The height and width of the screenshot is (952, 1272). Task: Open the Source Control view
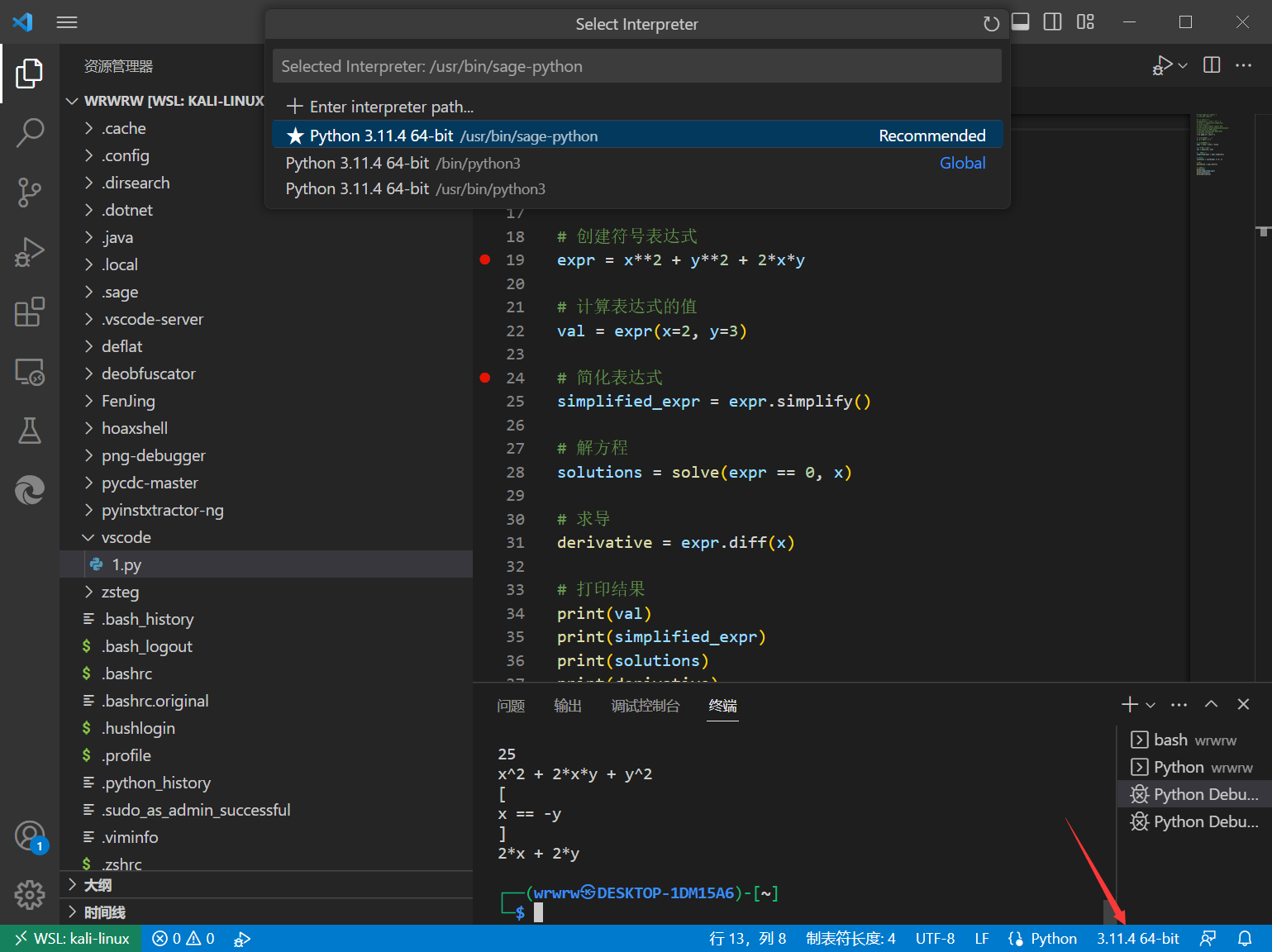click(x=30, y=193)
